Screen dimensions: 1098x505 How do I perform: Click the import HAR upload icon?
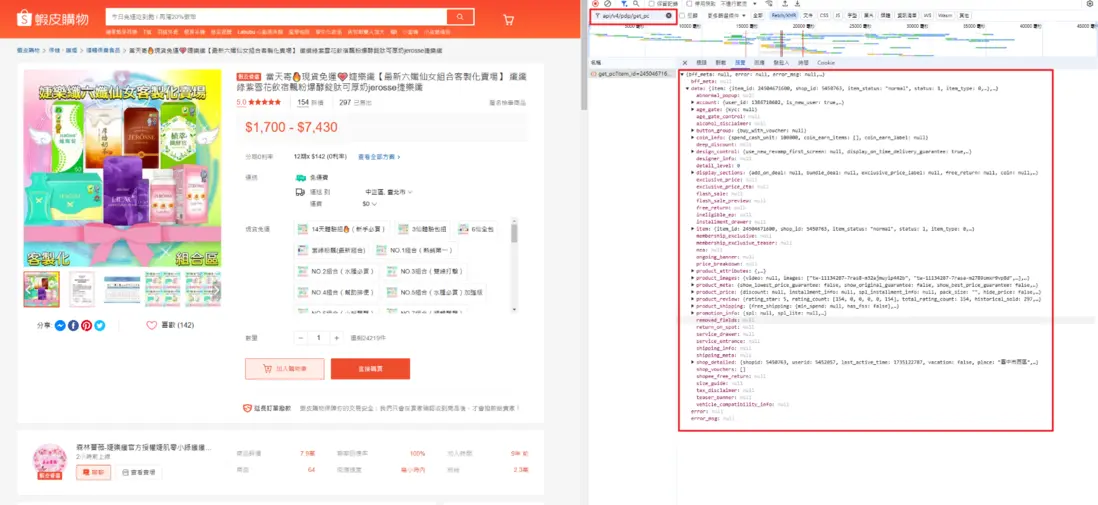[x=785, y=4]
